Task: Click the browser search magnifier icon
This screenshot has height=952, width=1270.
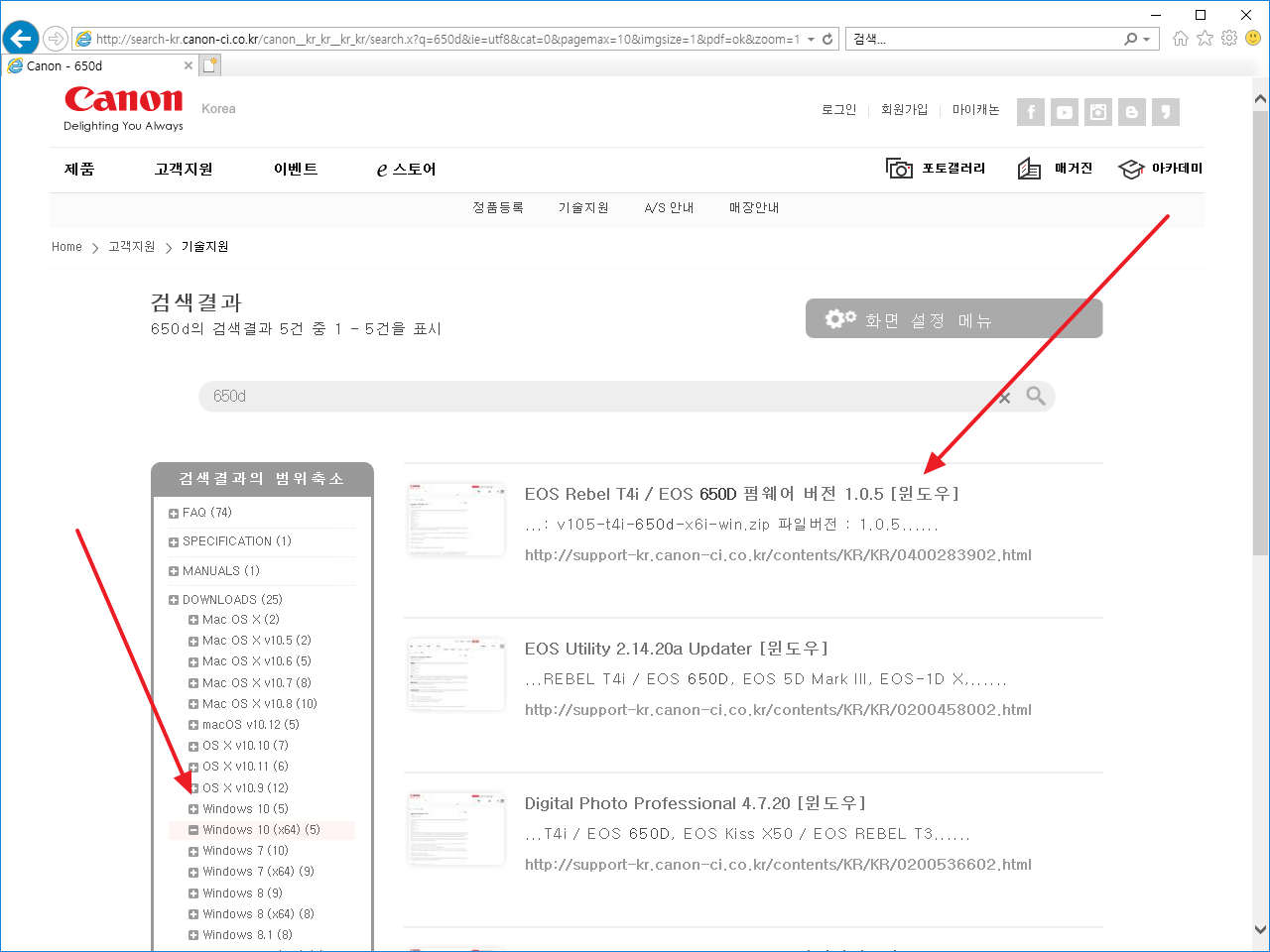Action: (x=1130, y=39)
